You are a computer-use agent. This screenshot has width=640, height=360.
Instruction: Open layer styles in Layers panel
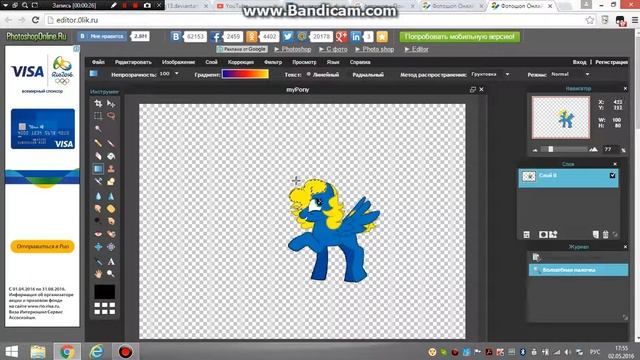553,234
